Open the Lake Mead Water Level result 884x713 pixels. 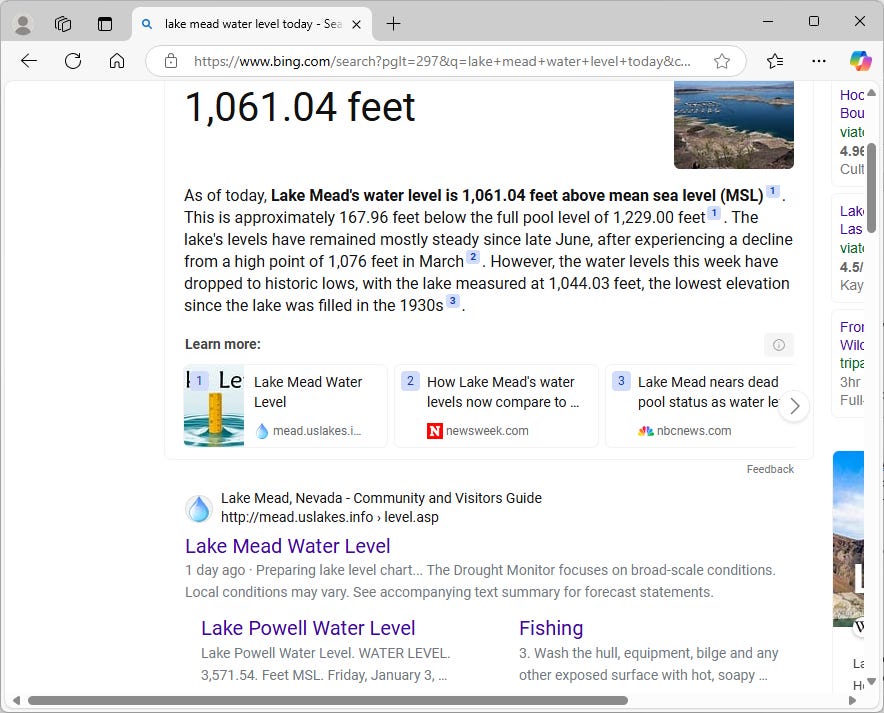[x=288, y=546]
